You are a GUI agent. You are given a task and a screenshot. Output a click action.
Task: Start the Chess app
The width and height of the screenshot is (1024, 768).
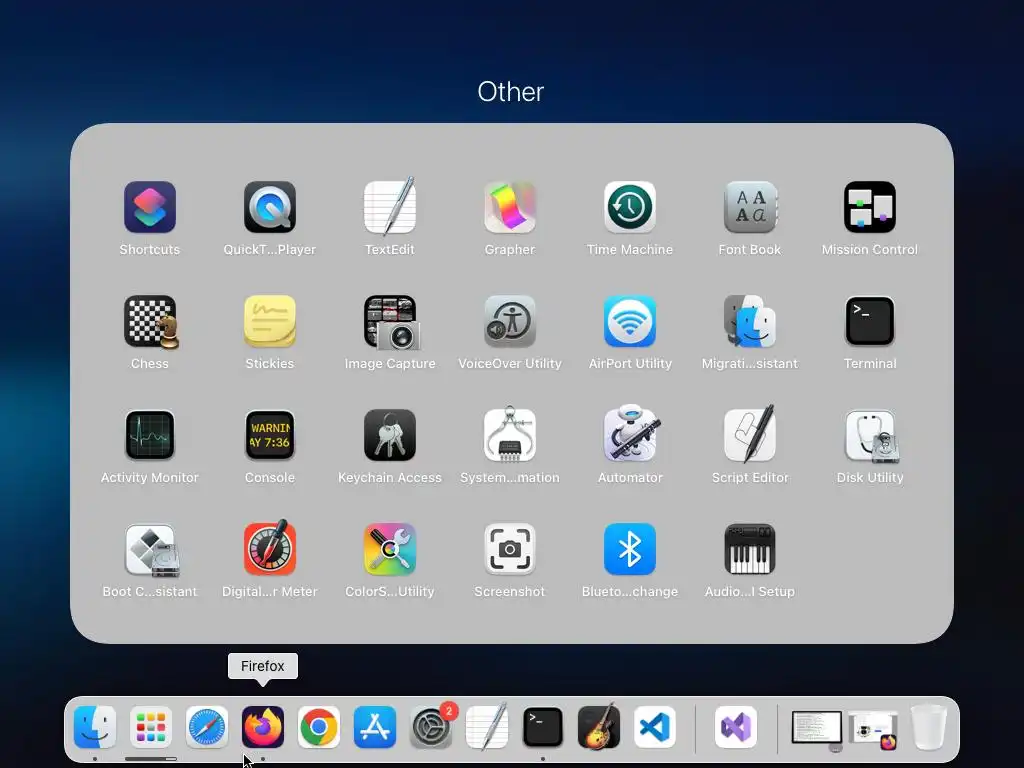coord(150,321)
